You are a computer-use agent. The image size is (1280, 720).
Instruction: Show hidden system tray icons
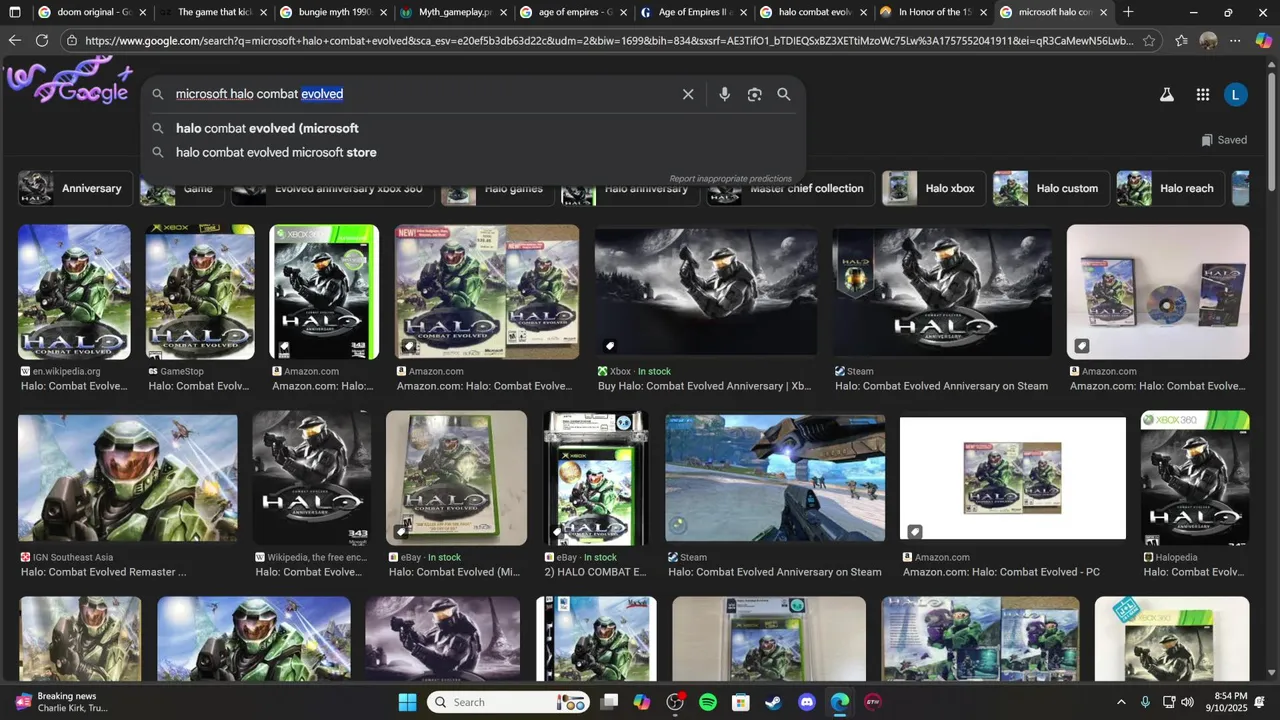[x=1121, y=702]
